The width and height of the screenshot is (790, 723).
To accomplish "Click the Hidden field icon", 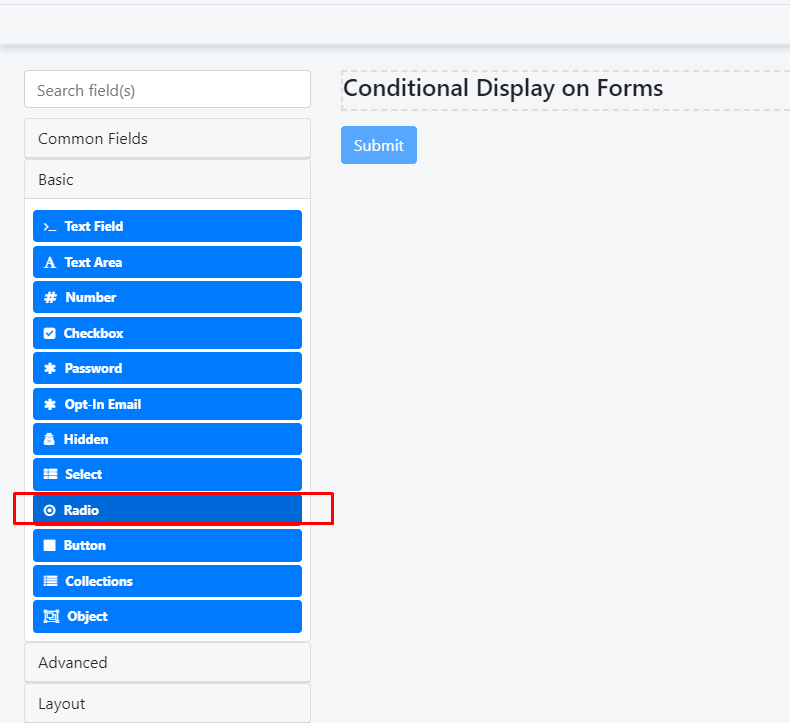I will (50, 440).
